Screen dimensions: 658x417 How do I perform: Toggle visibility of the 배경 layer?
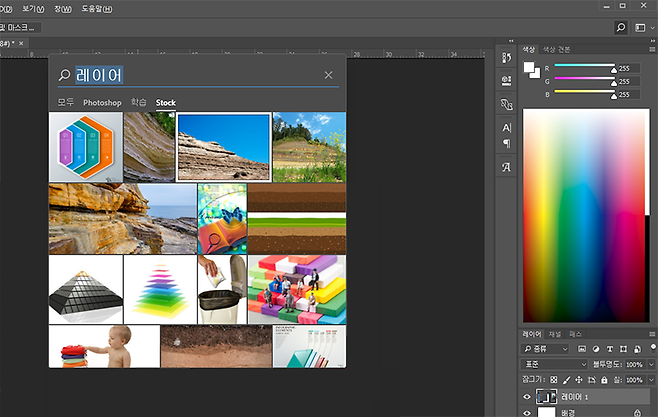tap(527, 412)
